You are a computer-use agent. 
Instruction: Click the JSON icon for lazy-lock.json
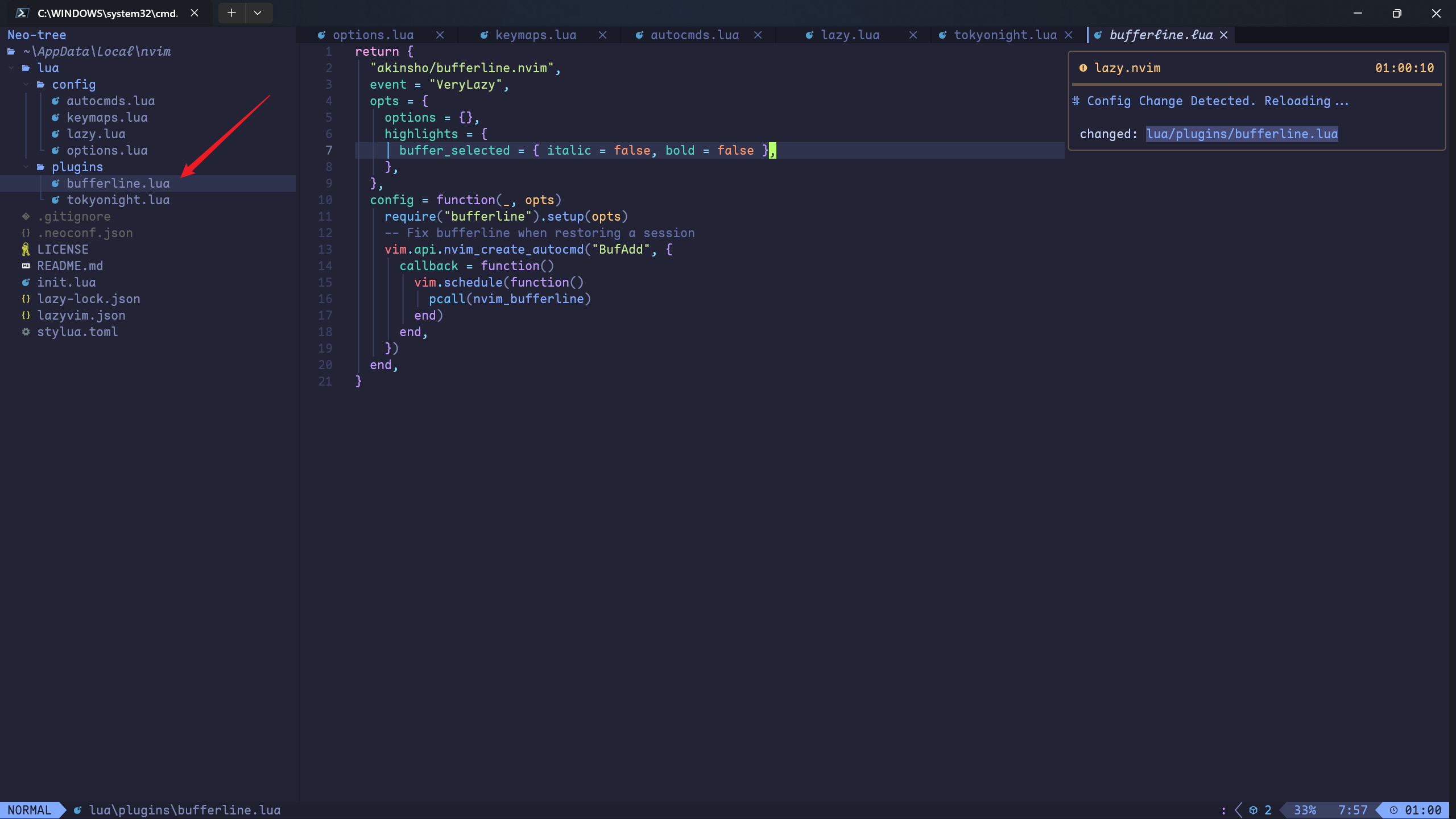coord(26,299)
